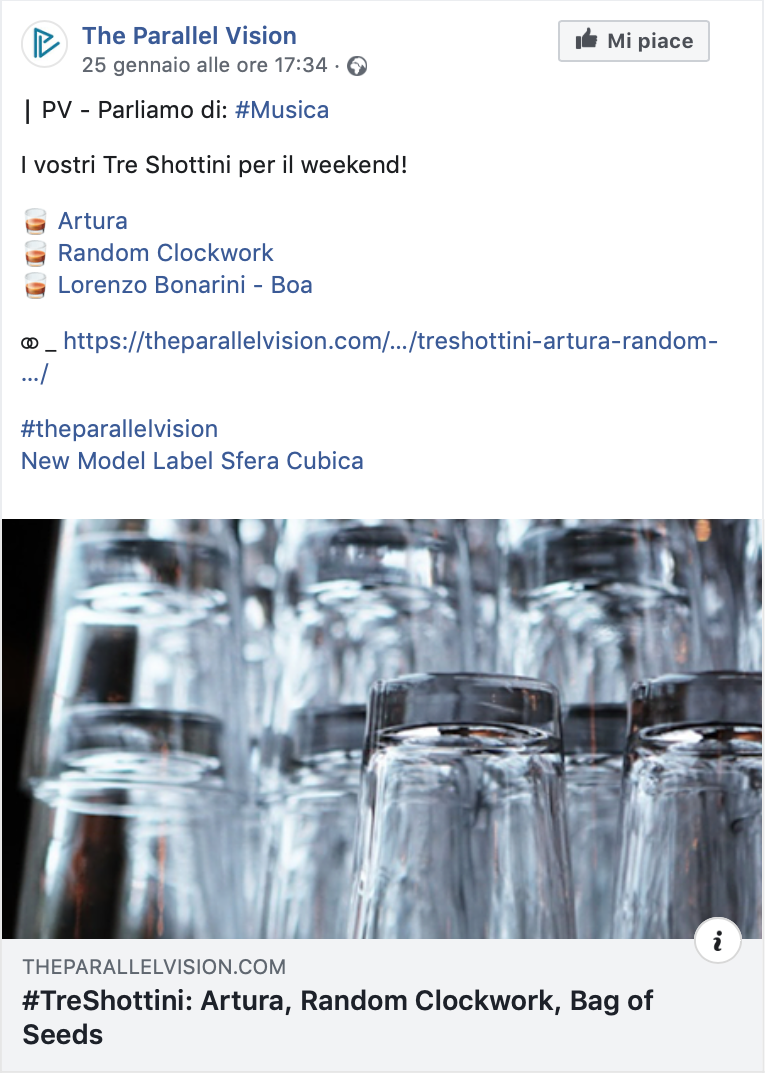Screen dimensions: 768x1080
Task: Click the whisky glass emoji beside Artura
Action: [x=35, y=222]
